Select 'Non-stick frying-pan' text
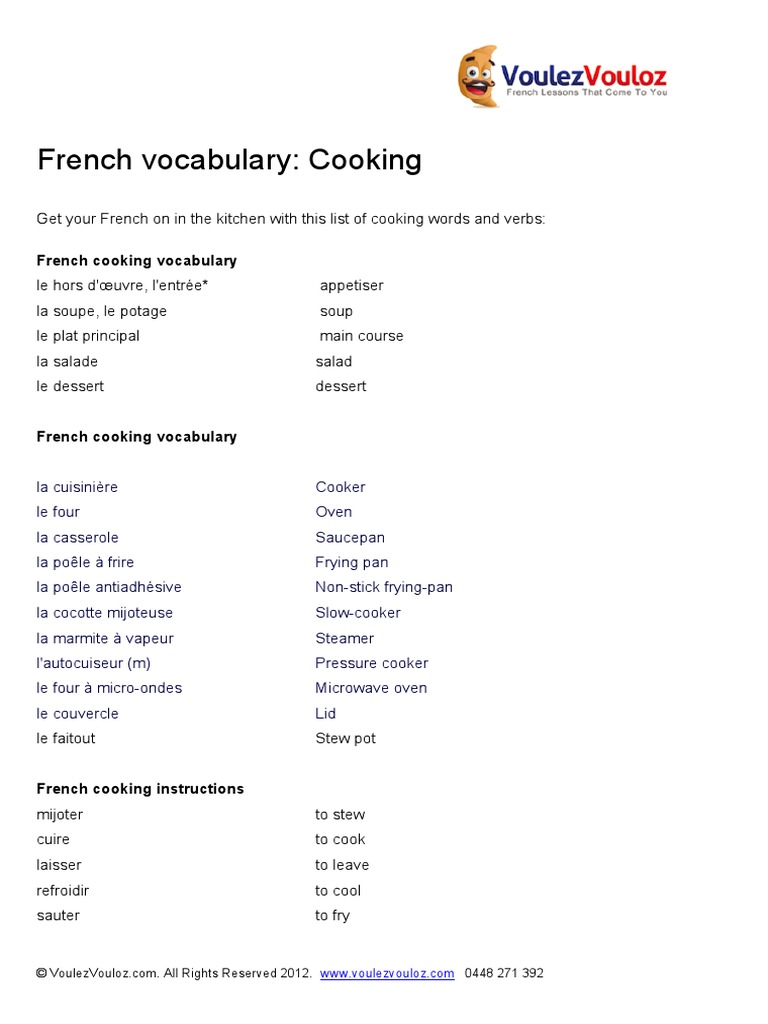The width and height of the screenshot is (768, 1024). [383, 587]
